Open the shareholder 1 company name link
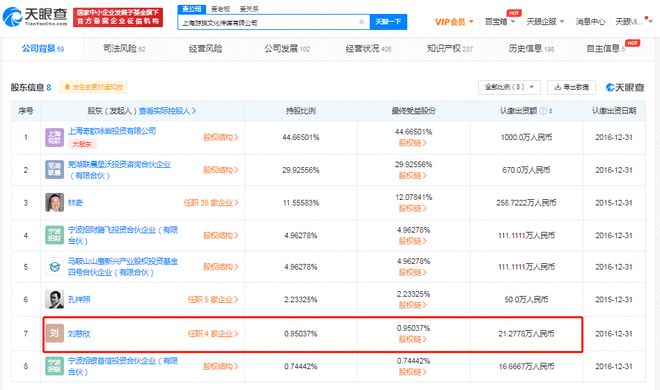This screenshot has width=660, height=390. point(112,131)
